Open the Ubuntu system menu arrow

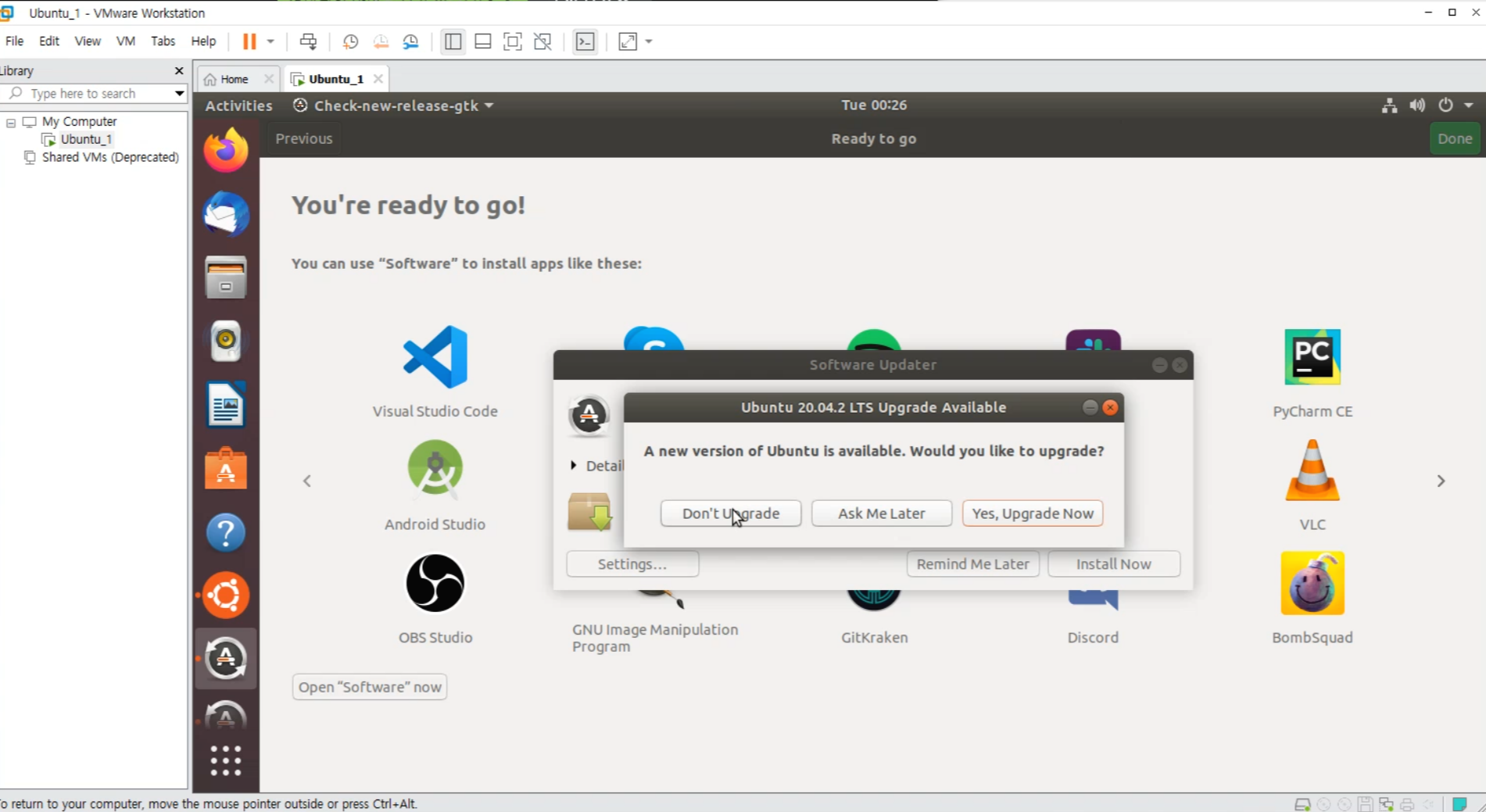1470,106
